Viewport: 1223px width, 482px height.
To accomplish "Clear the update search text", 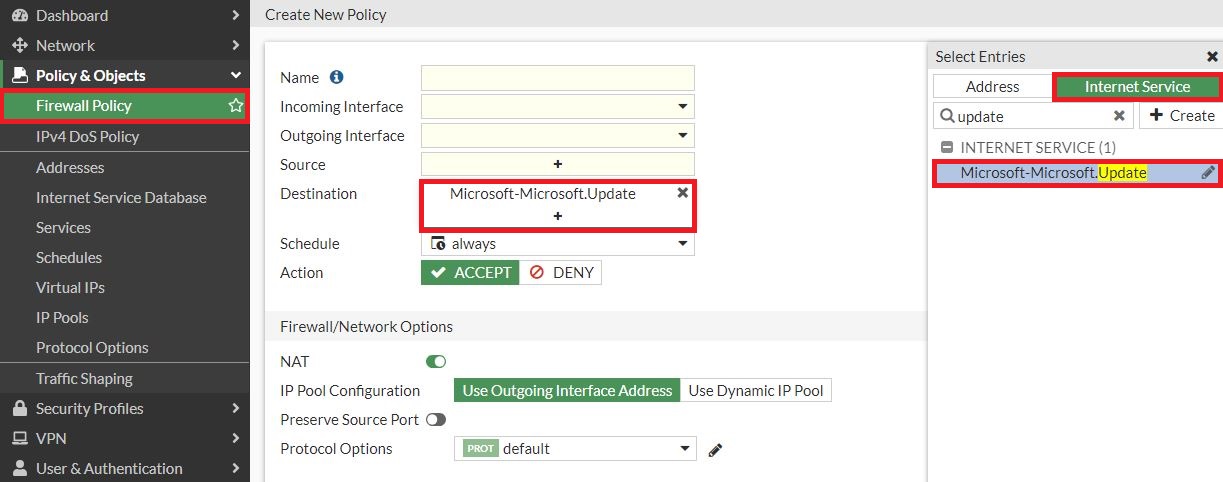I will [1120, 116].
